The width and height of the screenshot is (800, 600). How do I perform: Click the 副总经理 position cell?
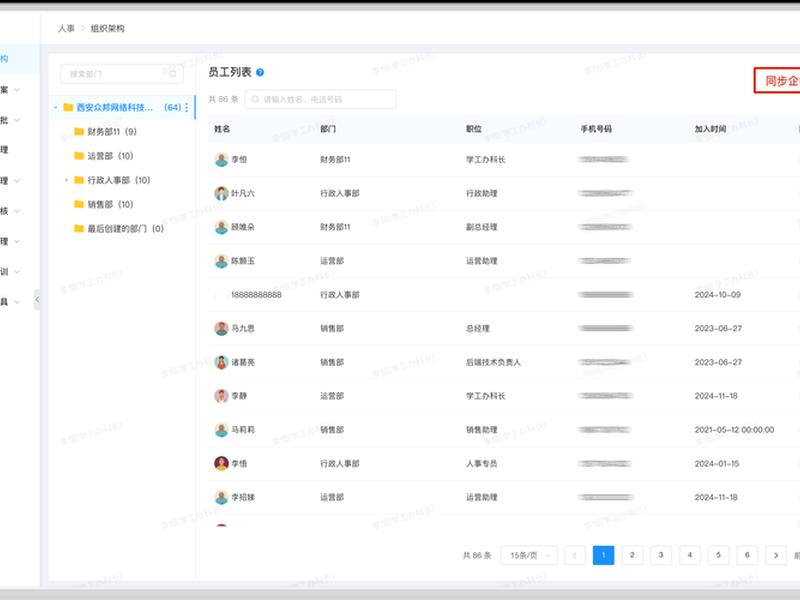tap(482, 227)
